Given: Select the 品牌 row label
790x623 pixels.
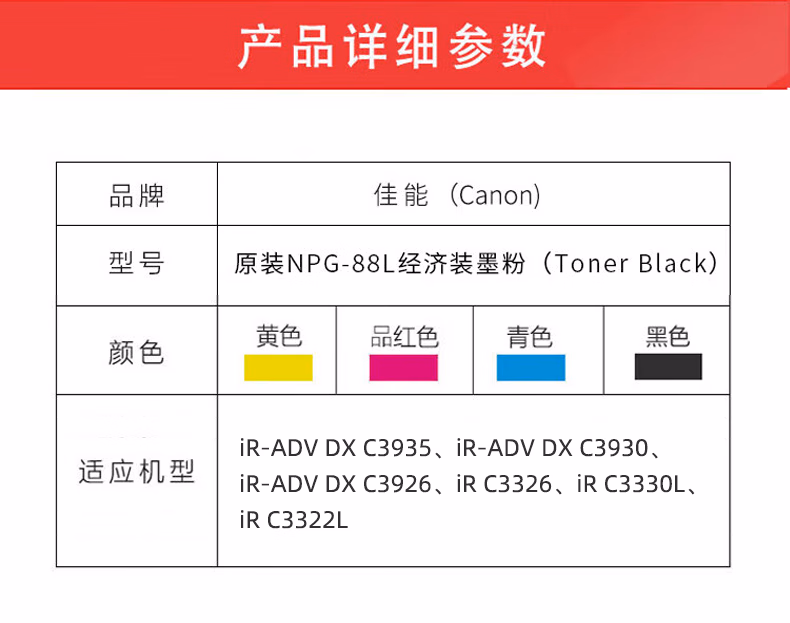Looking at the screenshot, I should (136, 195).
